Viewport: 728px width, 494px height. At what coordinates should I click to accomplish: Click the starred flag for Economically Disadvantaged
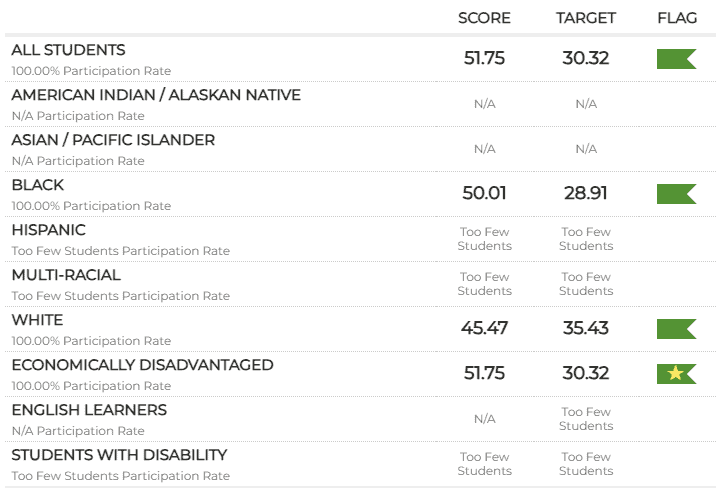[x=675, y=373]
